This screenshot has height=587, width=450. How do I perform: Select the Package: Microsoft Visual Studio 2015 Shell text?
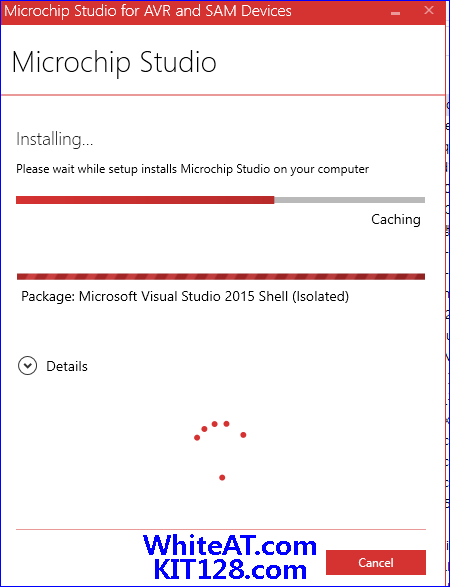pos(185,296)
